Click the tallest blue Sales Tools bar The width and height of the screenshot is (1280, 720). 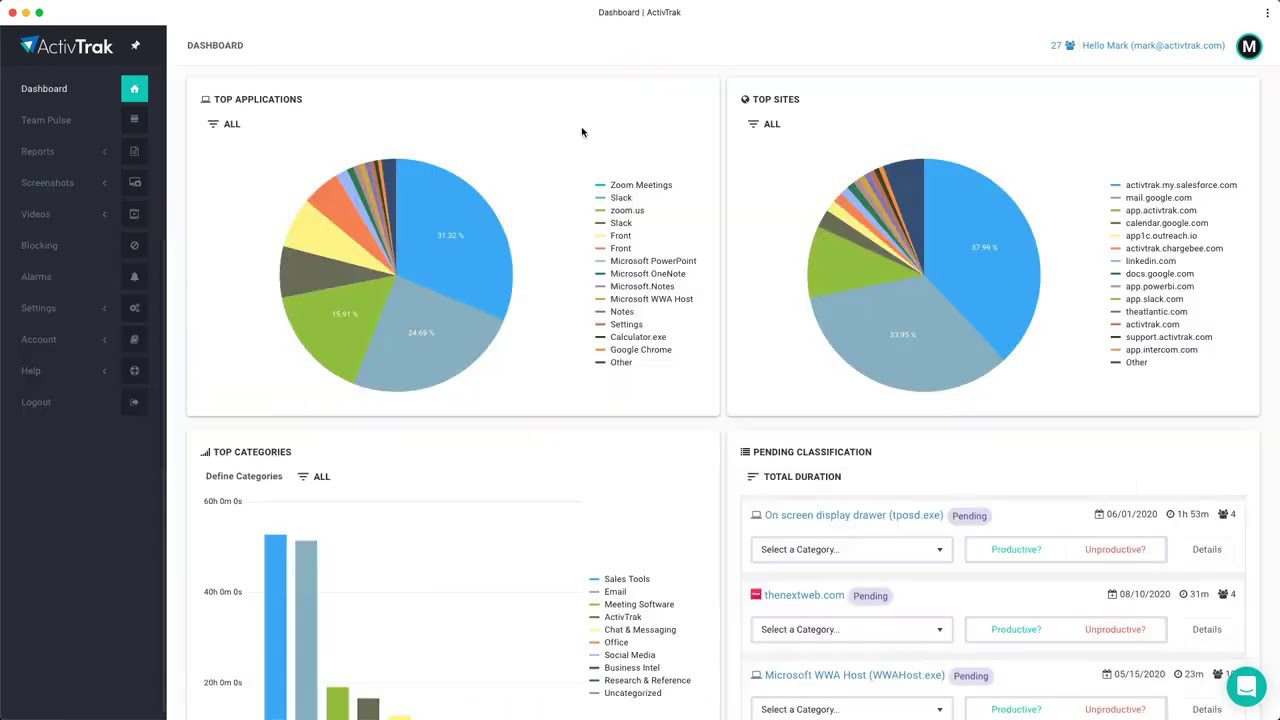point(275,627)
